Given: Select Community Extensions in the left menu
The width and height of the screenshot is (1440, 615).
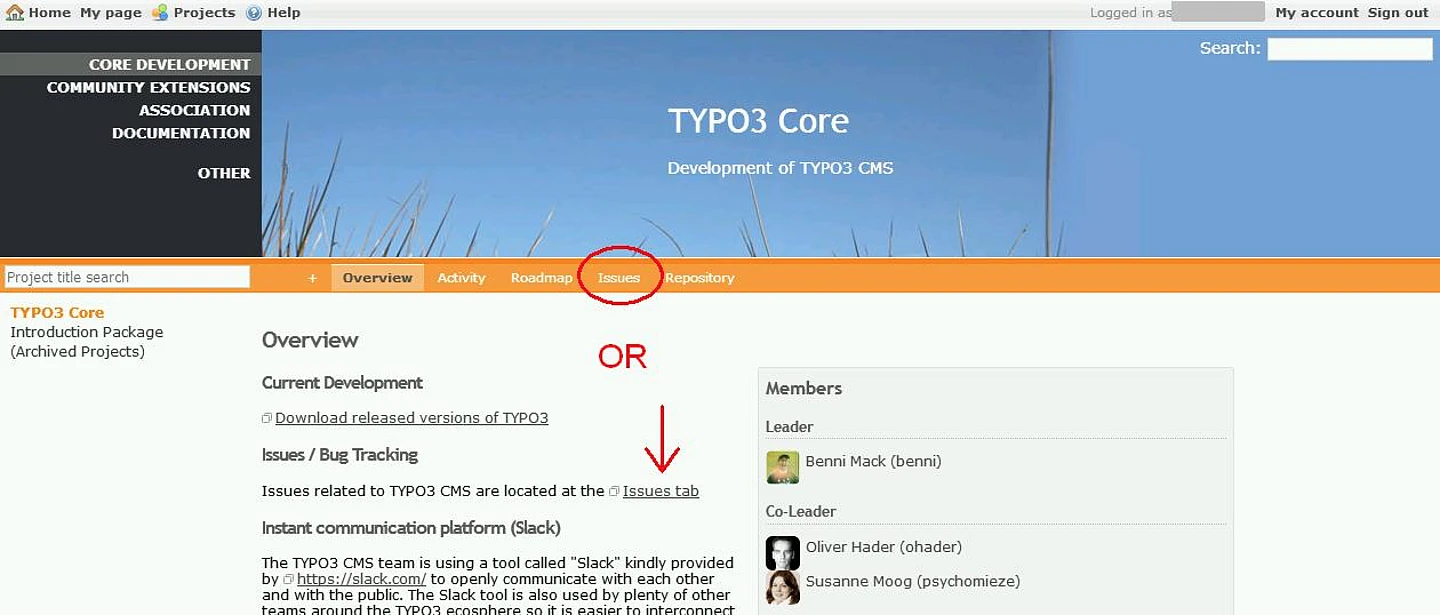Looking at the screenshot, I should pyautogui.click(x=148, y=87).
